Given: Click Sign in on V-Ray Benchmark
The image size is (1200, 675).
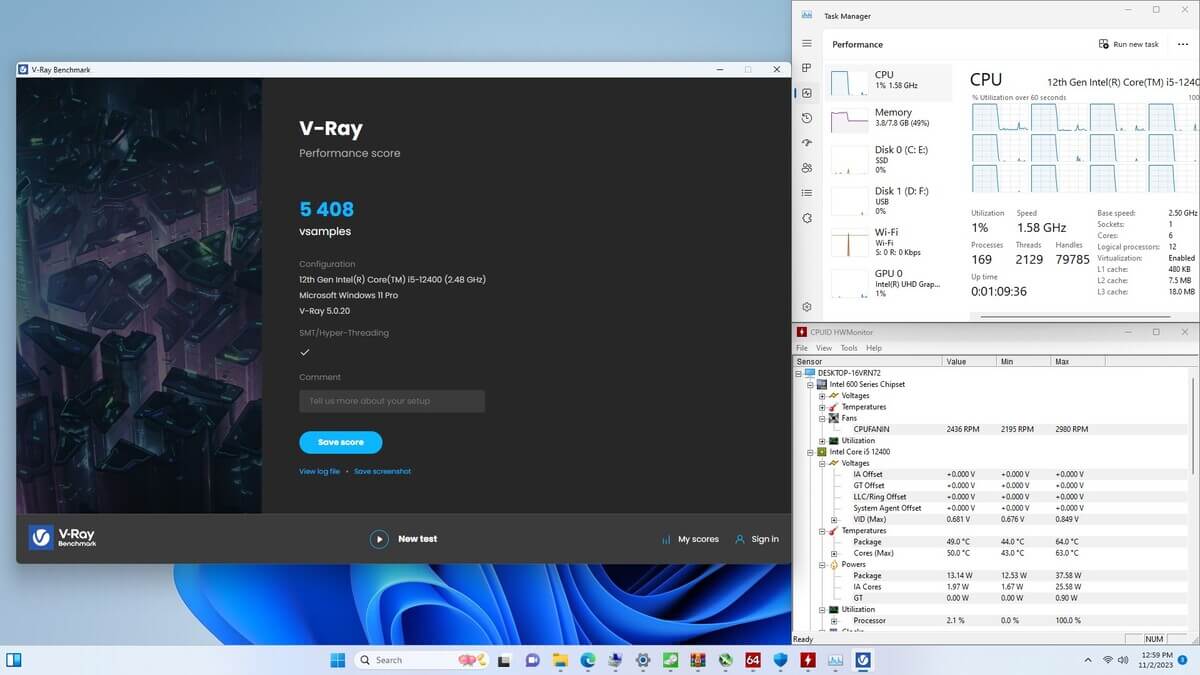Looking at the screenshot, I should [x=757, y=539].
